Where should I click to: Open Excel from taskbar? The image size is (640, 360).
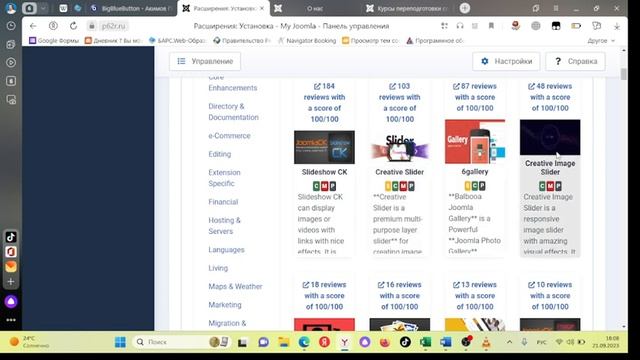pyautogui.click(x=425, y=342)
